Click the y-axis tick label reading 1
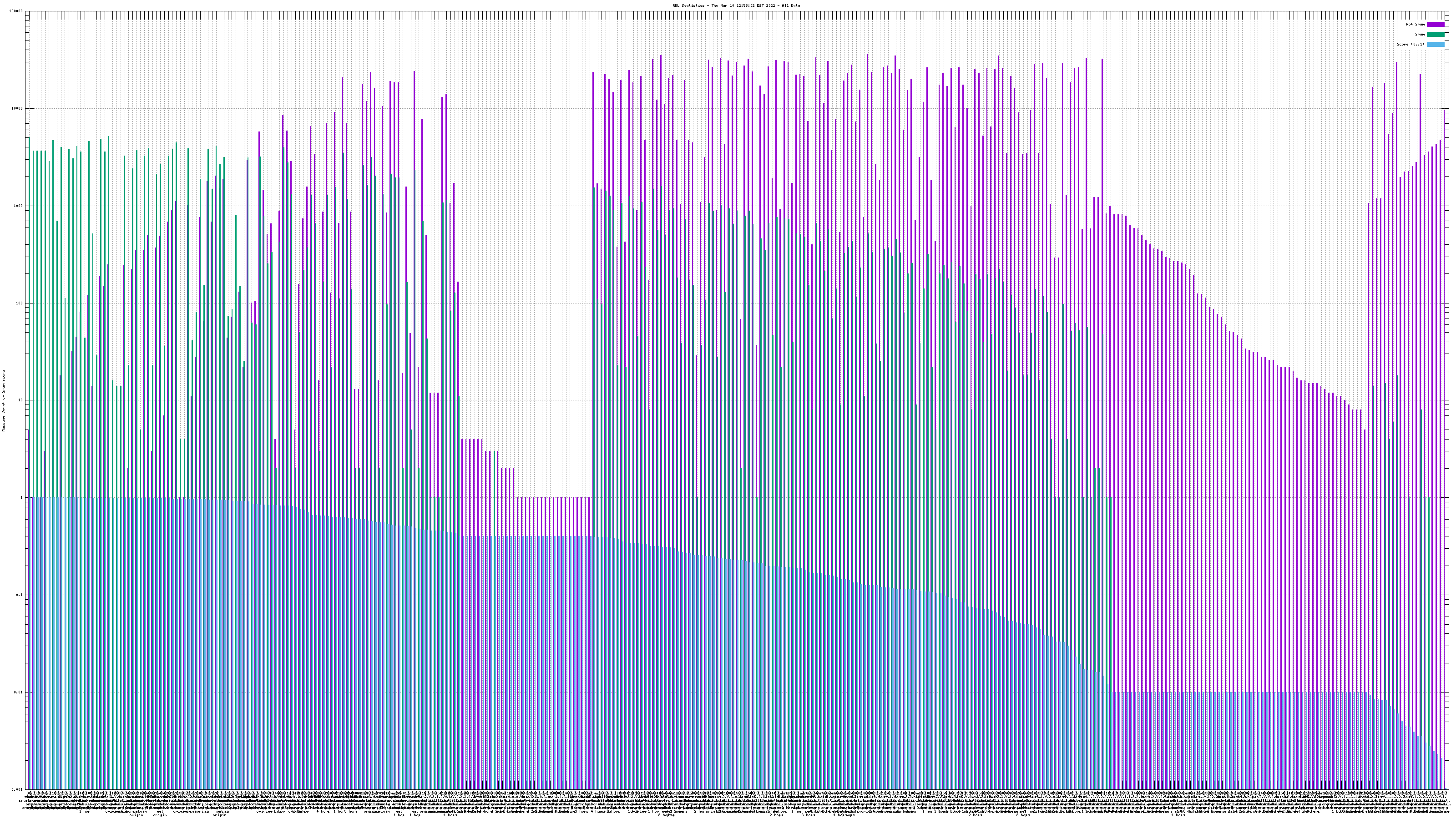This screenshot has width=1456, height=819. [21, 497]
